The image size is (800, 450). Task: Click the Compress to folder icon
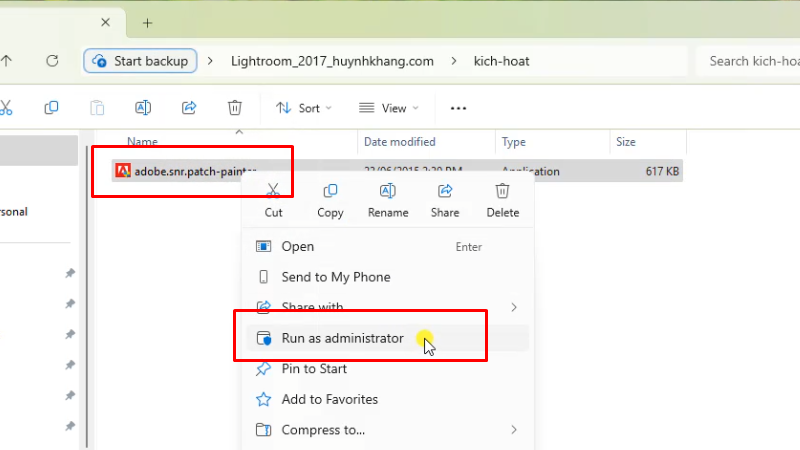[263, 430]
